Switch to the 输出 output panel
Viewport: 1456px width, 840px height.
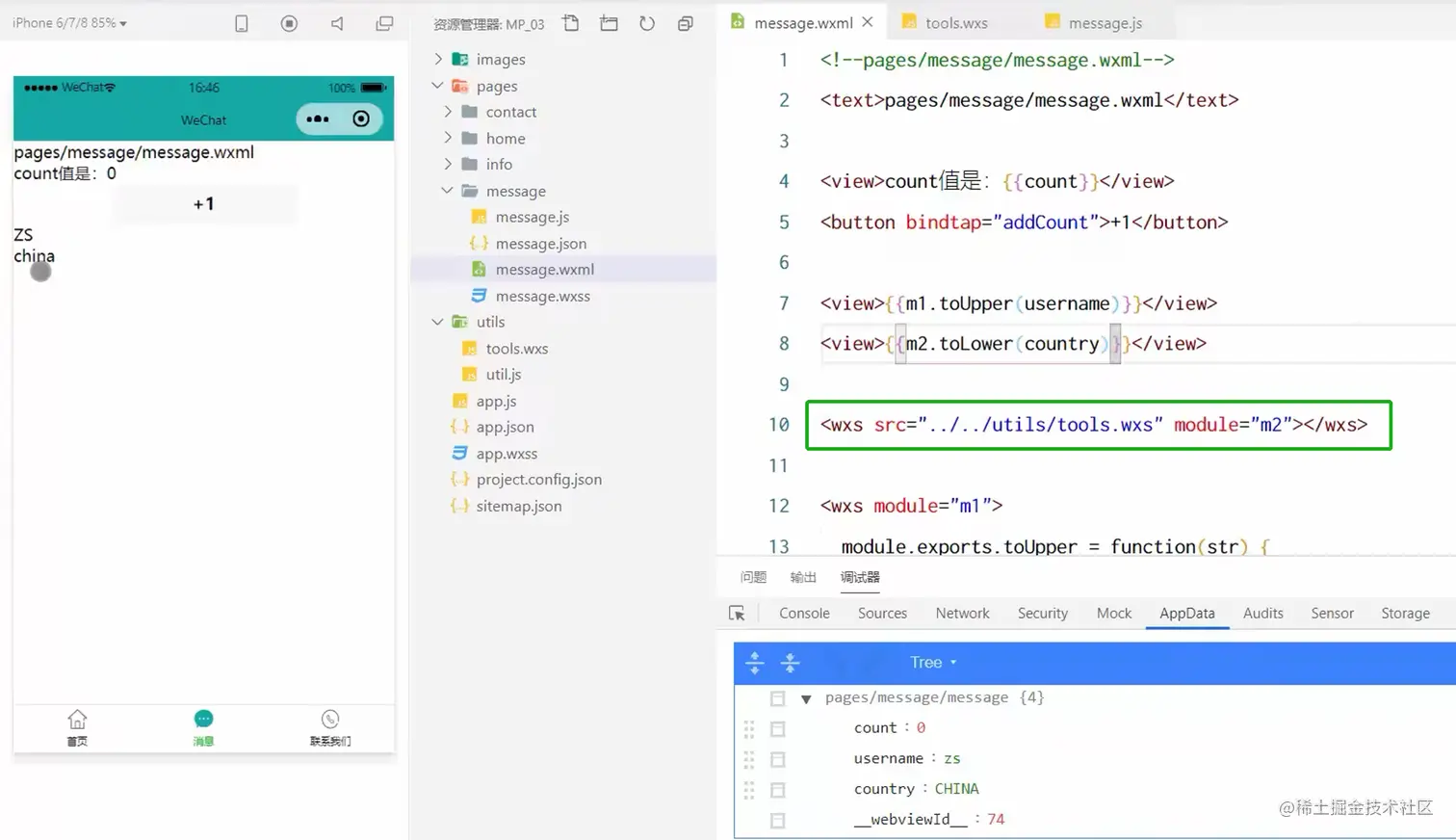coord(803,577)
